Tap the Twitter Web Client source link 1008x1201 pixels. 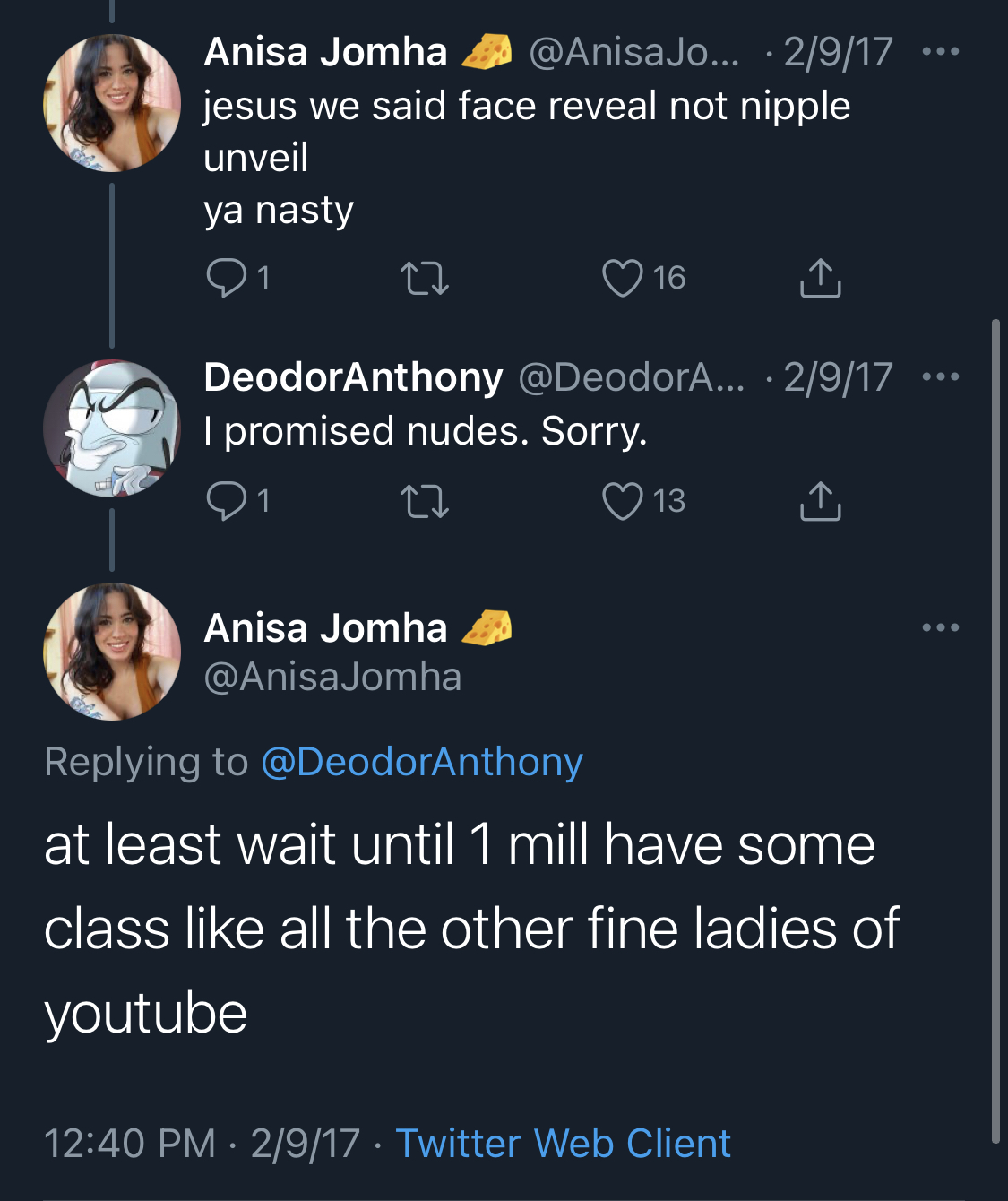(563, 1144)
